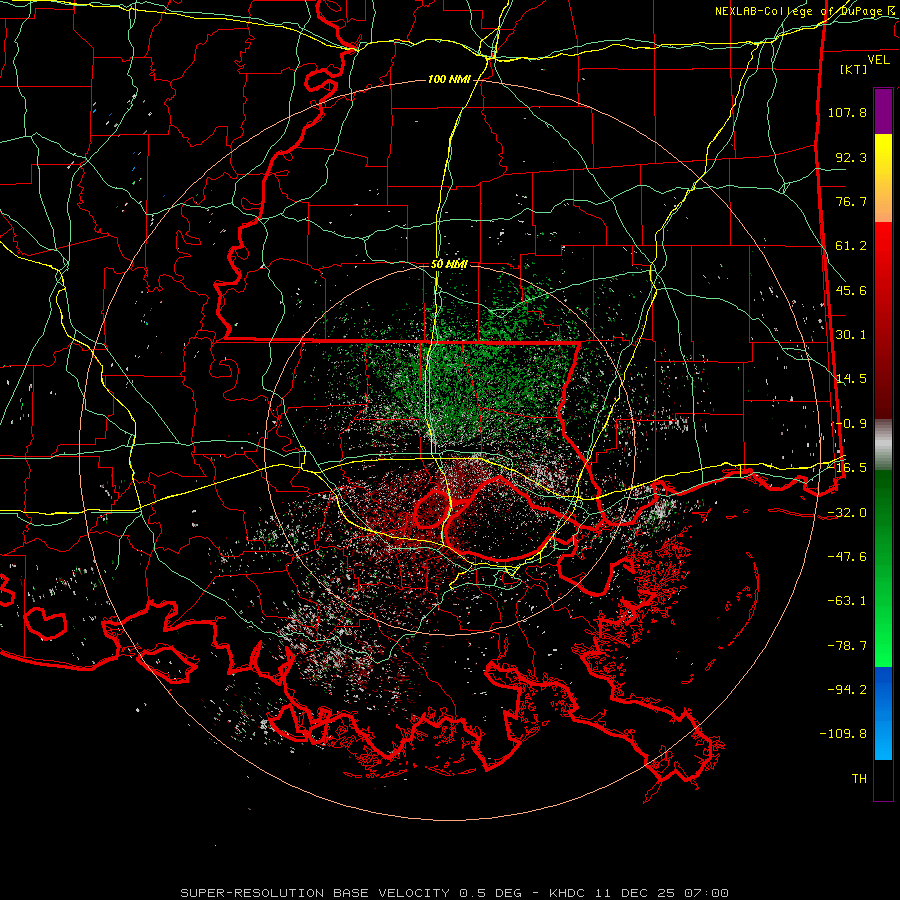The height and width of the screenshot is (900, 900).
Task: Pick the red segment of the velocity scale
Action: coord(883,320)
